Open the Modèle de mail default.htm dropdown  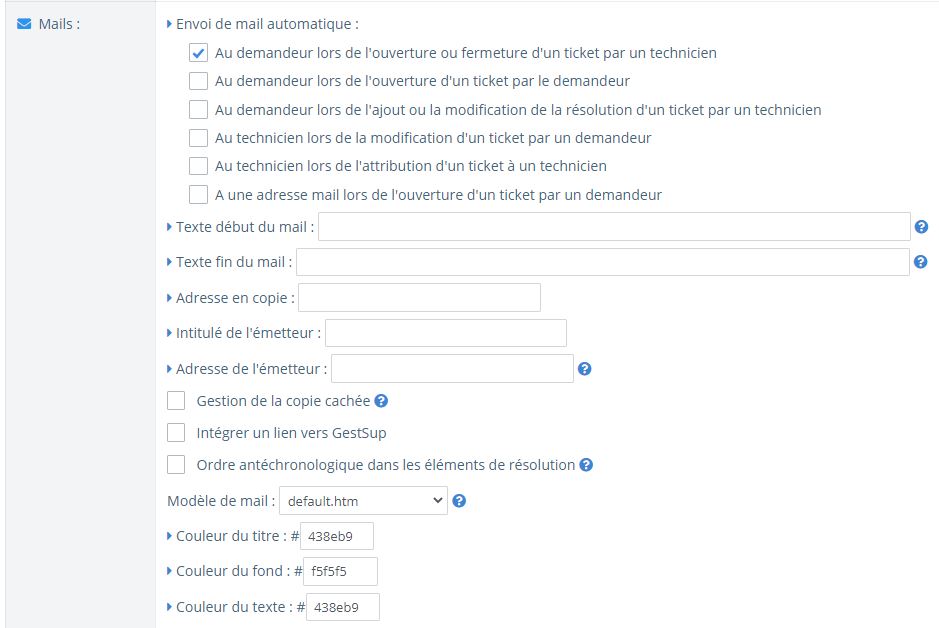[364, 500]
